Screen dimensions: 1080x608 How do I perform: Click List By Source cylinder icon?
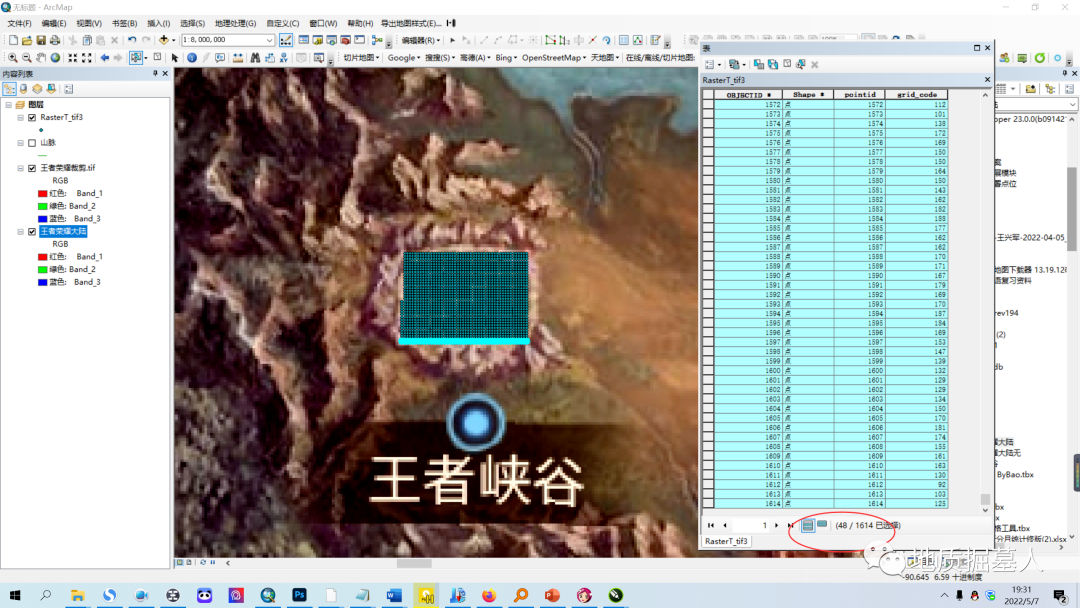pos(24,89)
